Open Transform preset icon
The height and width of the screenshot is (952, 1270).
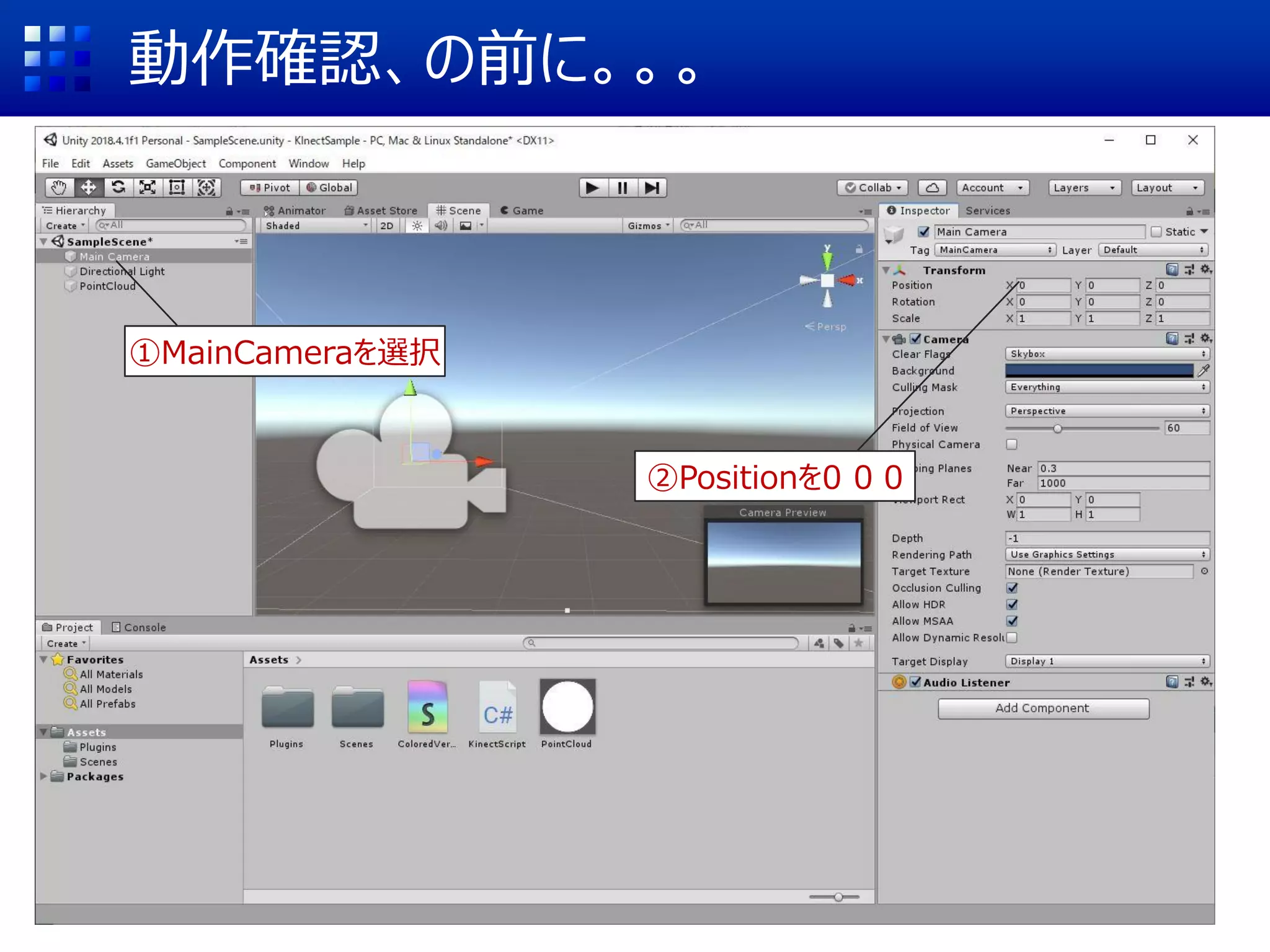pos(1189,270)
